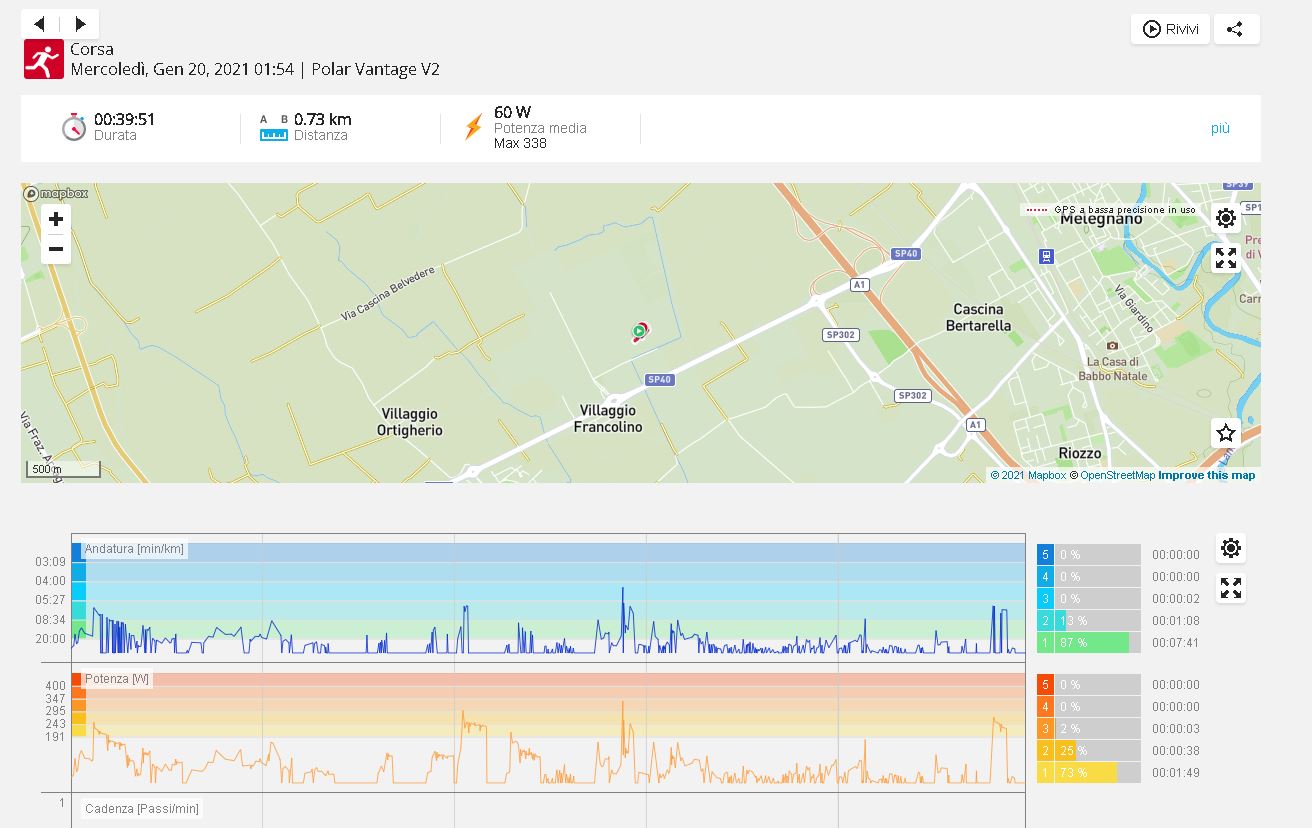This screenshot has width=1312, height=828.
Task: Click the red running sport icon
Action: 43,60
